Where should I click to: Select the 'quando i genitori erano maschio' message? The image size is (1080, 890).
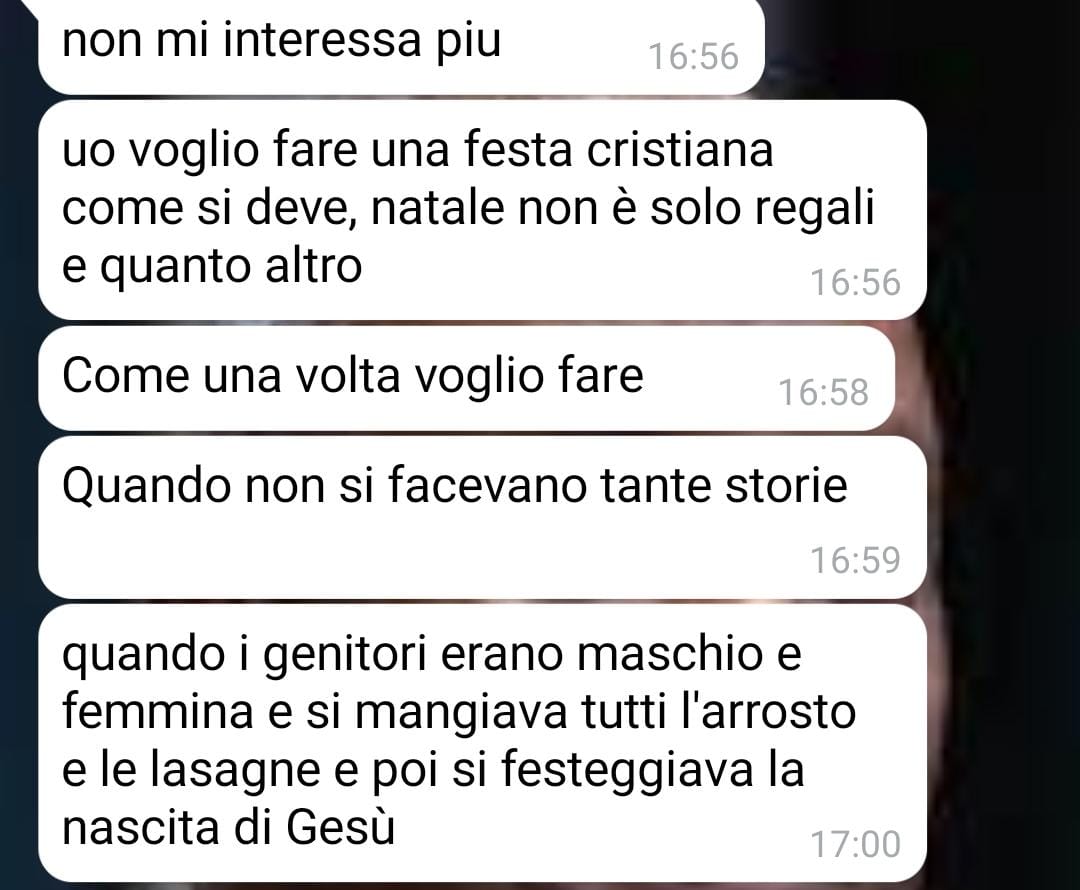[482, 743]
